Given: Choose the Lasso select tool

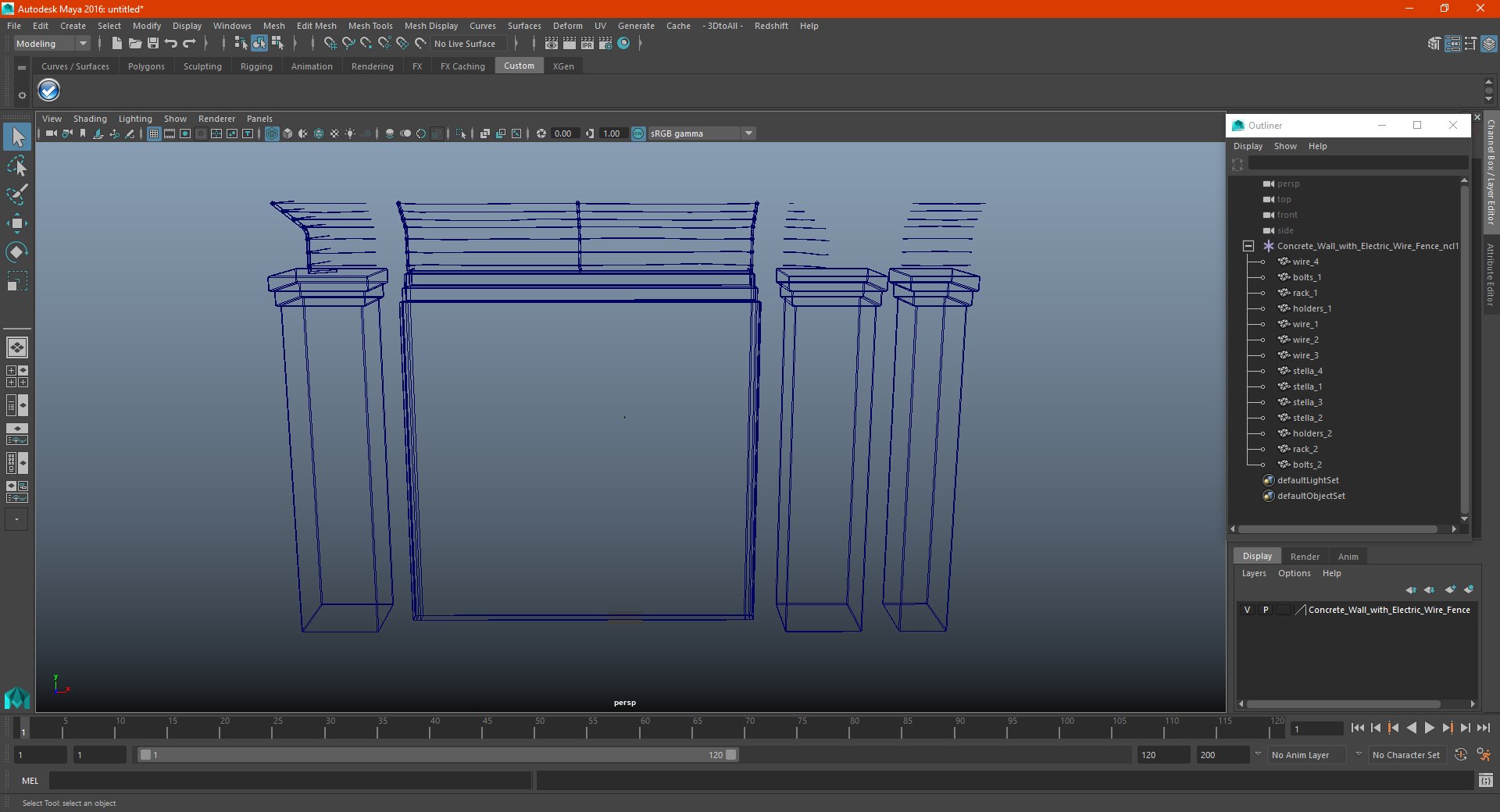Looking at the screenshot, I should point(16,166).
